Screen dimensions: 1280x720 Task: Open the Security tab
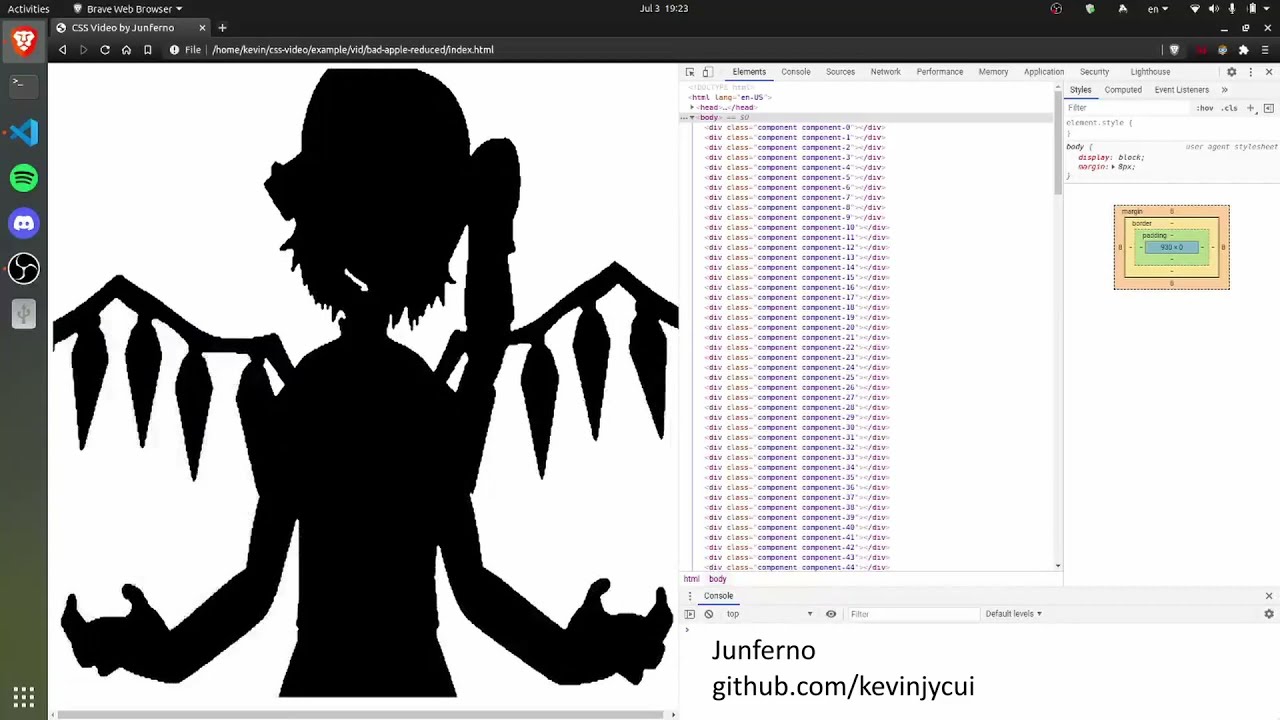[1094, 72]
